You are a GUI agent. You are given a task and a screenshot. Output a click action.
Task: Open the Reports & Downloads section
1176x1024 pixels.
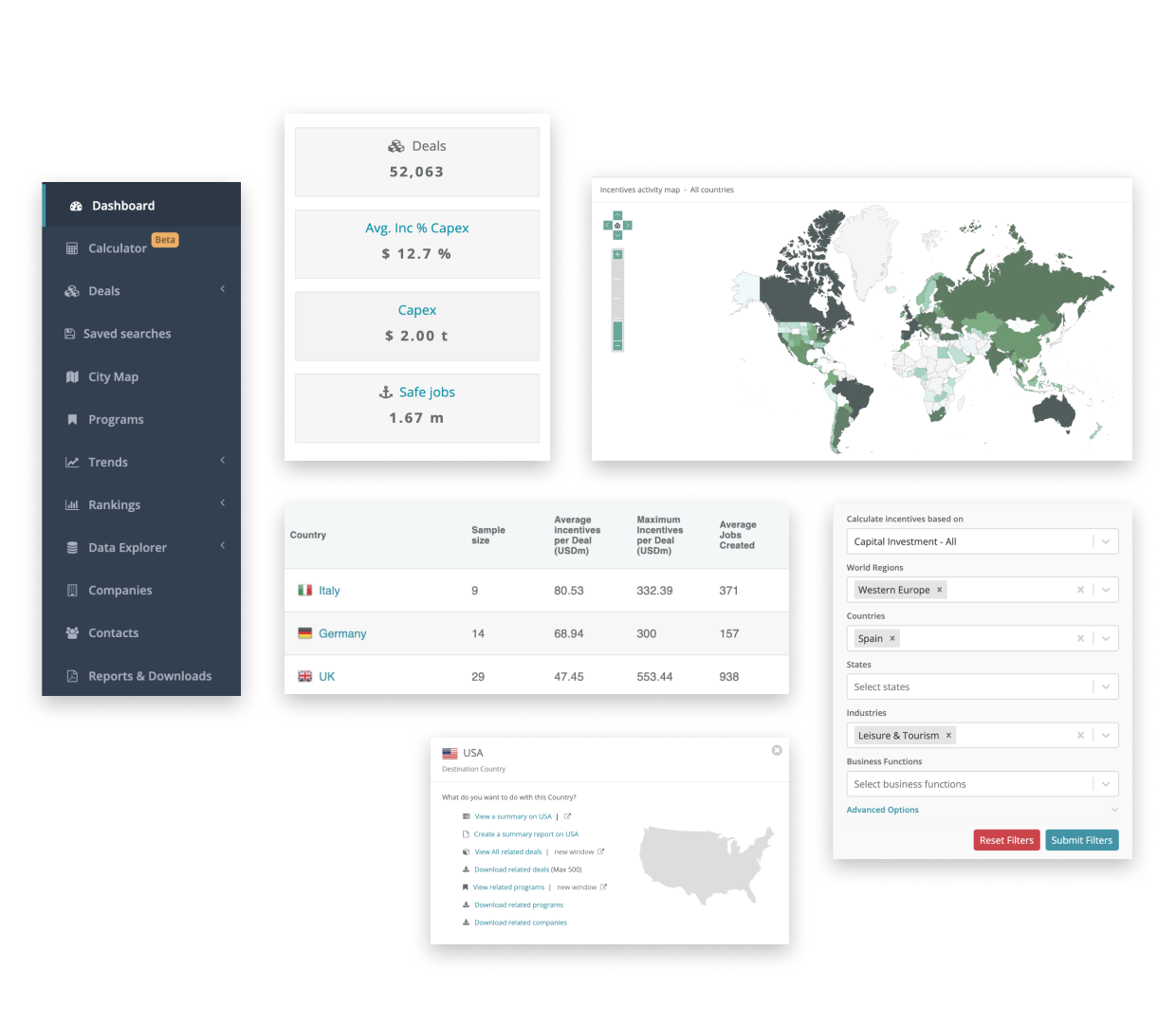[149, 675]
